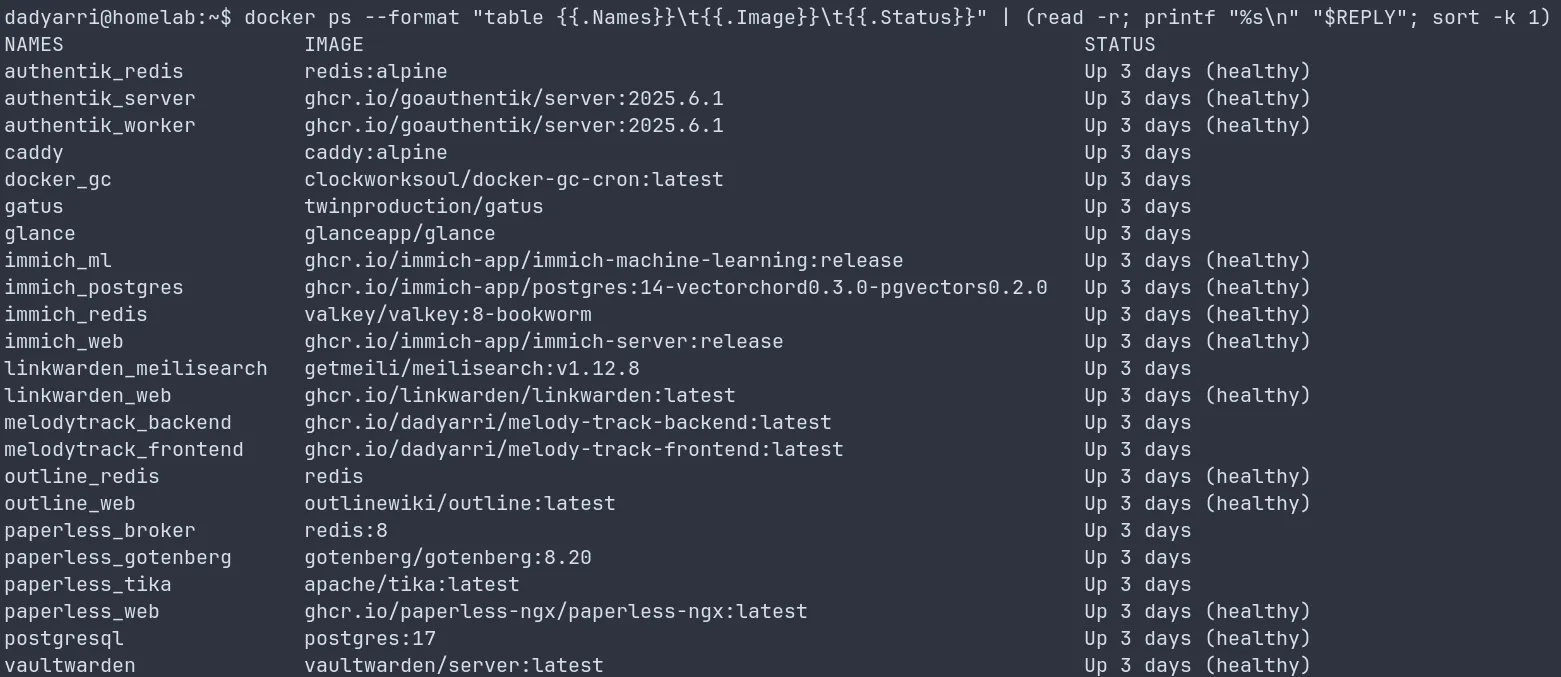Click the valkey/valkey:8-bookworm image text
The height and width of the screenshot is (677, 1561).
(x=448, y=315)
